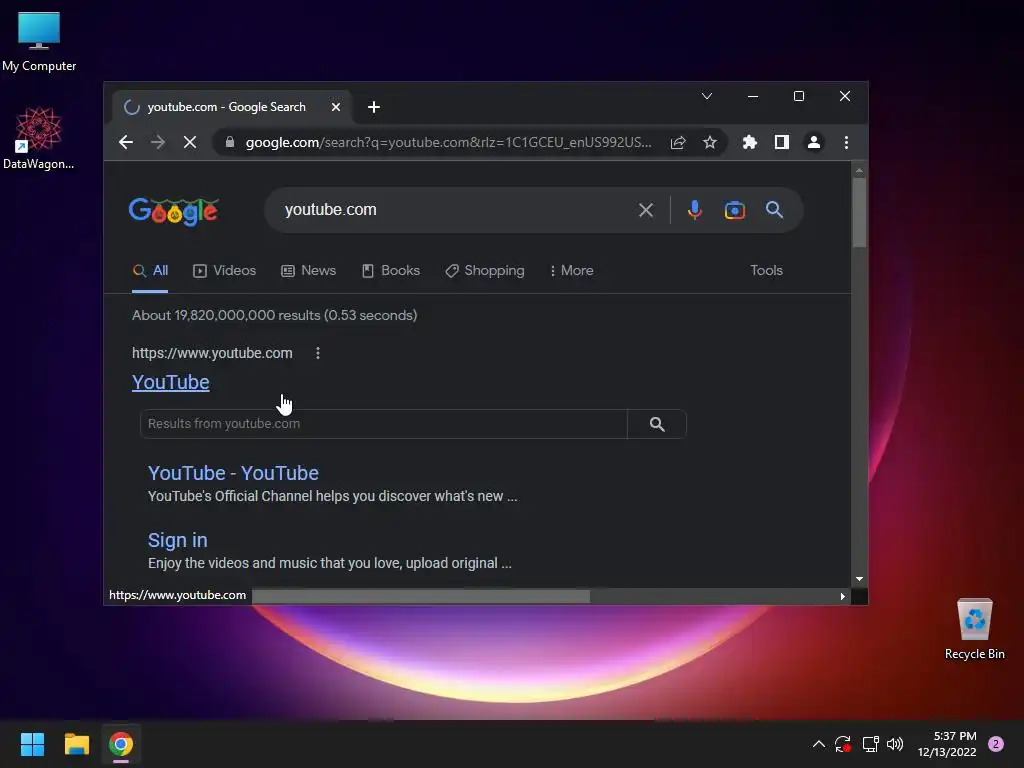1024x768 pixels.
Task: Open the Chrome three-dot menu
Action: [846, 142]
